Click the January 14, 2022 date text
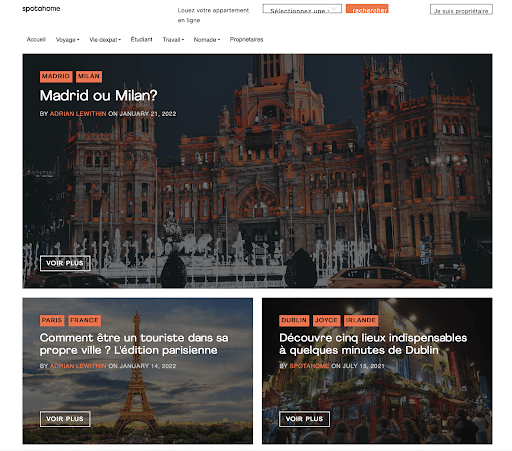This screenshot has height=451, width=512. tap(148, 366)
